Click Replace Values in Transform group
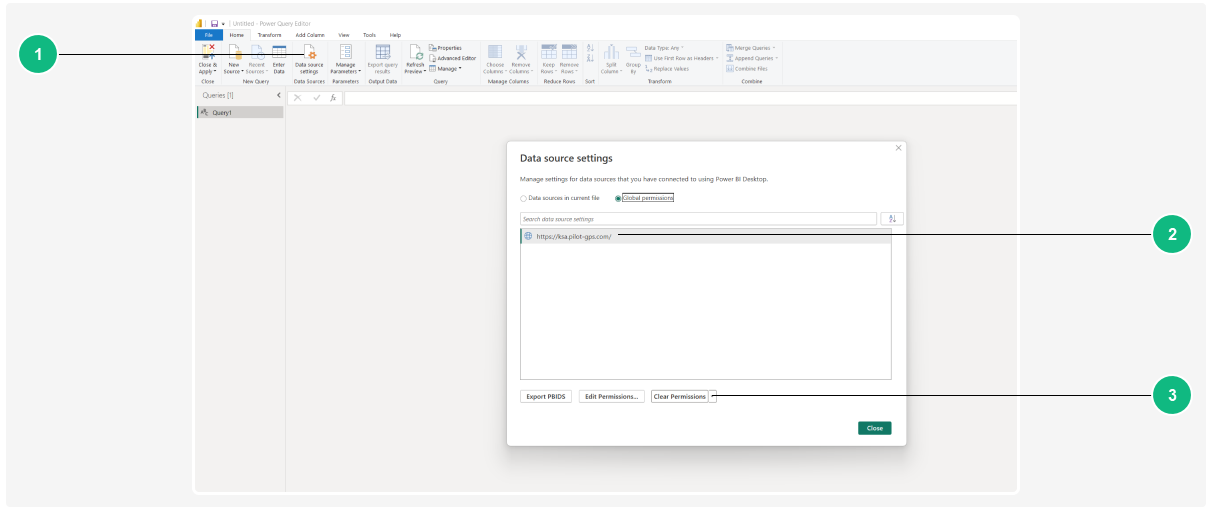This screenshot has width=1214, height=510. (667, 69)
